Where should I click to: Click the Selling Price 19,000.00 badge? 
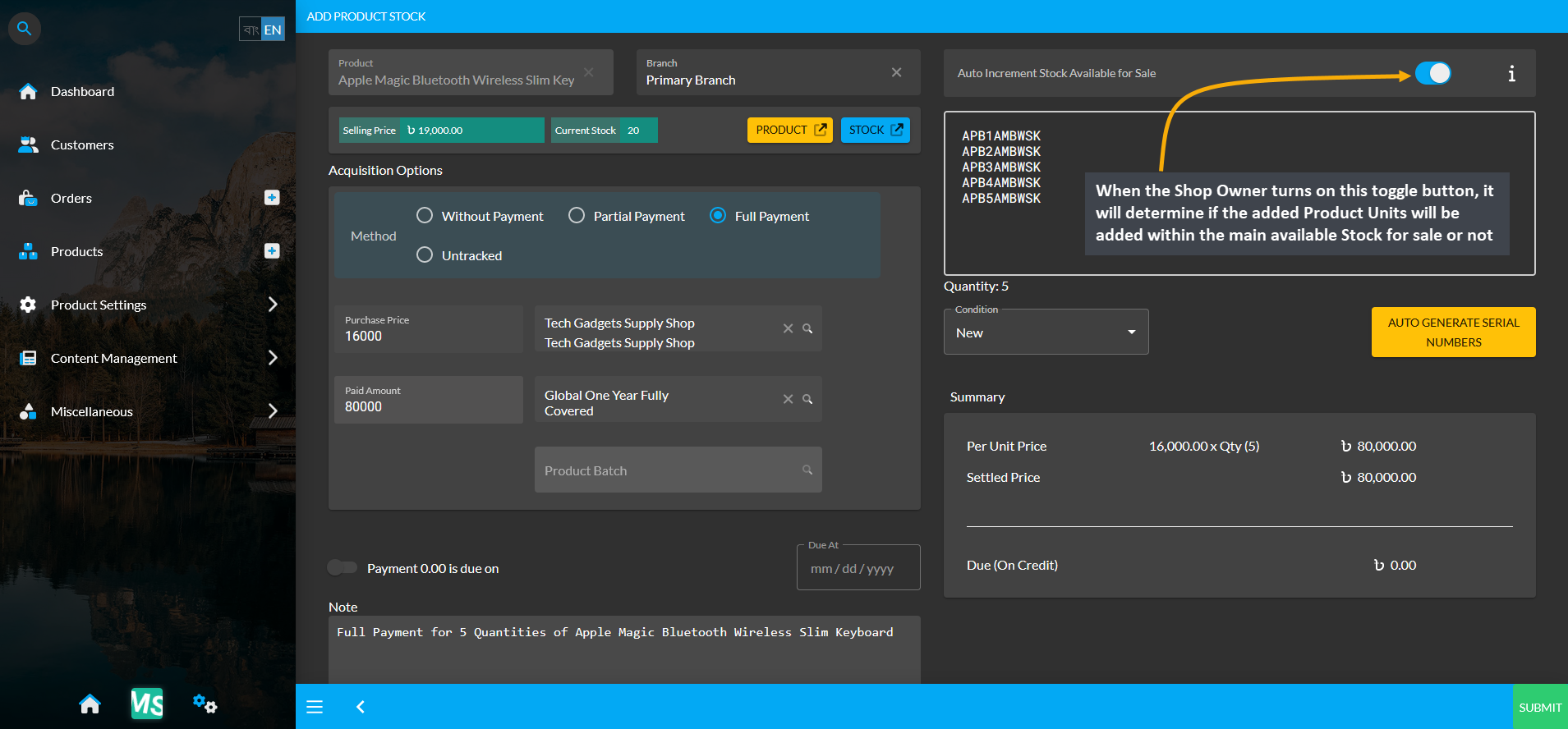click(442, 130)
